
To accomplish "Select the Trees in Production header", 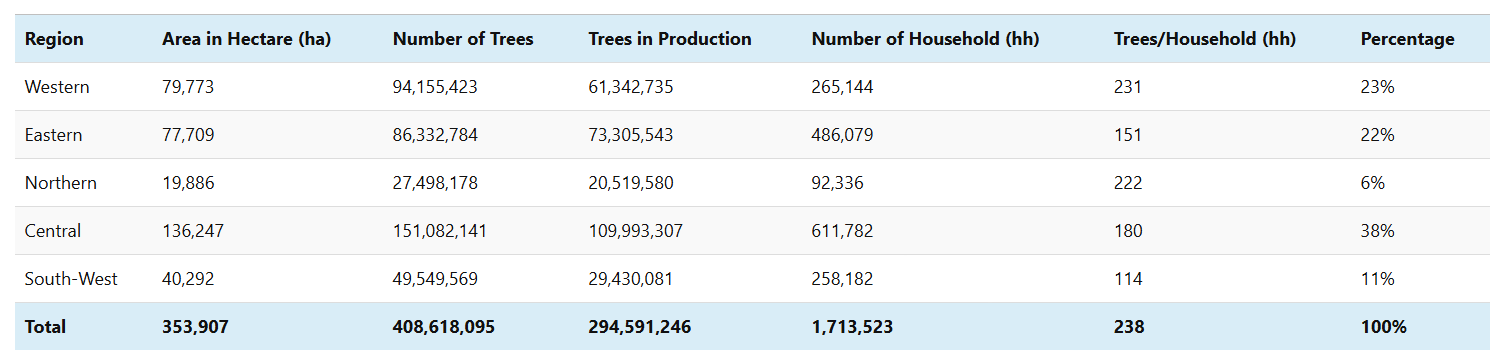I will pyautogui.click(x=670, y=39).
